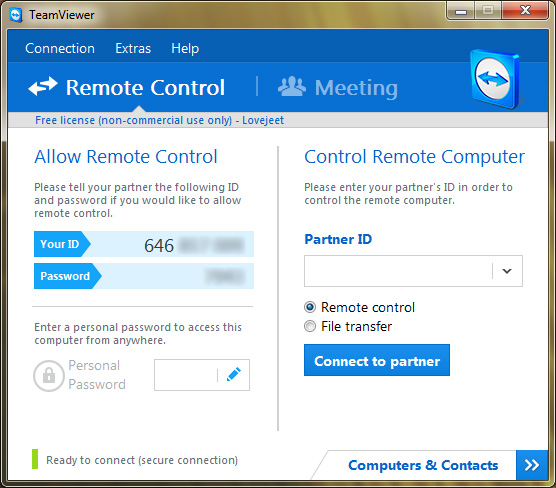This screenshot has width=556, height=488.
Task: Select the Remote control radio button
Action: (x=310, y=307)
